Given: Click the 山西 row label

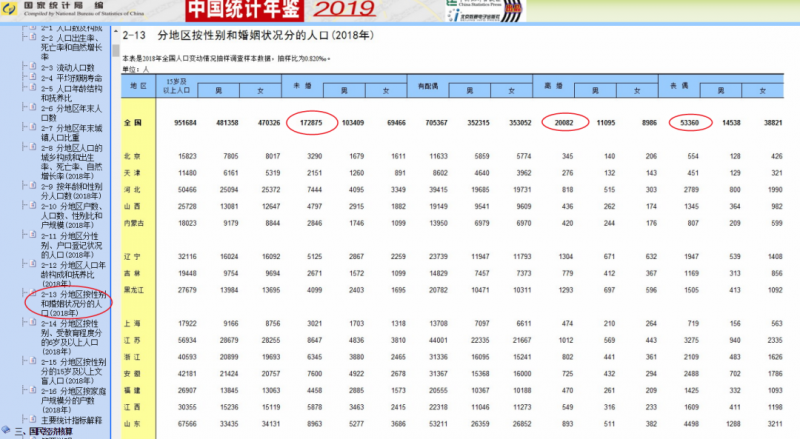Looking at the screenshot, I should [x=132, y=206].
